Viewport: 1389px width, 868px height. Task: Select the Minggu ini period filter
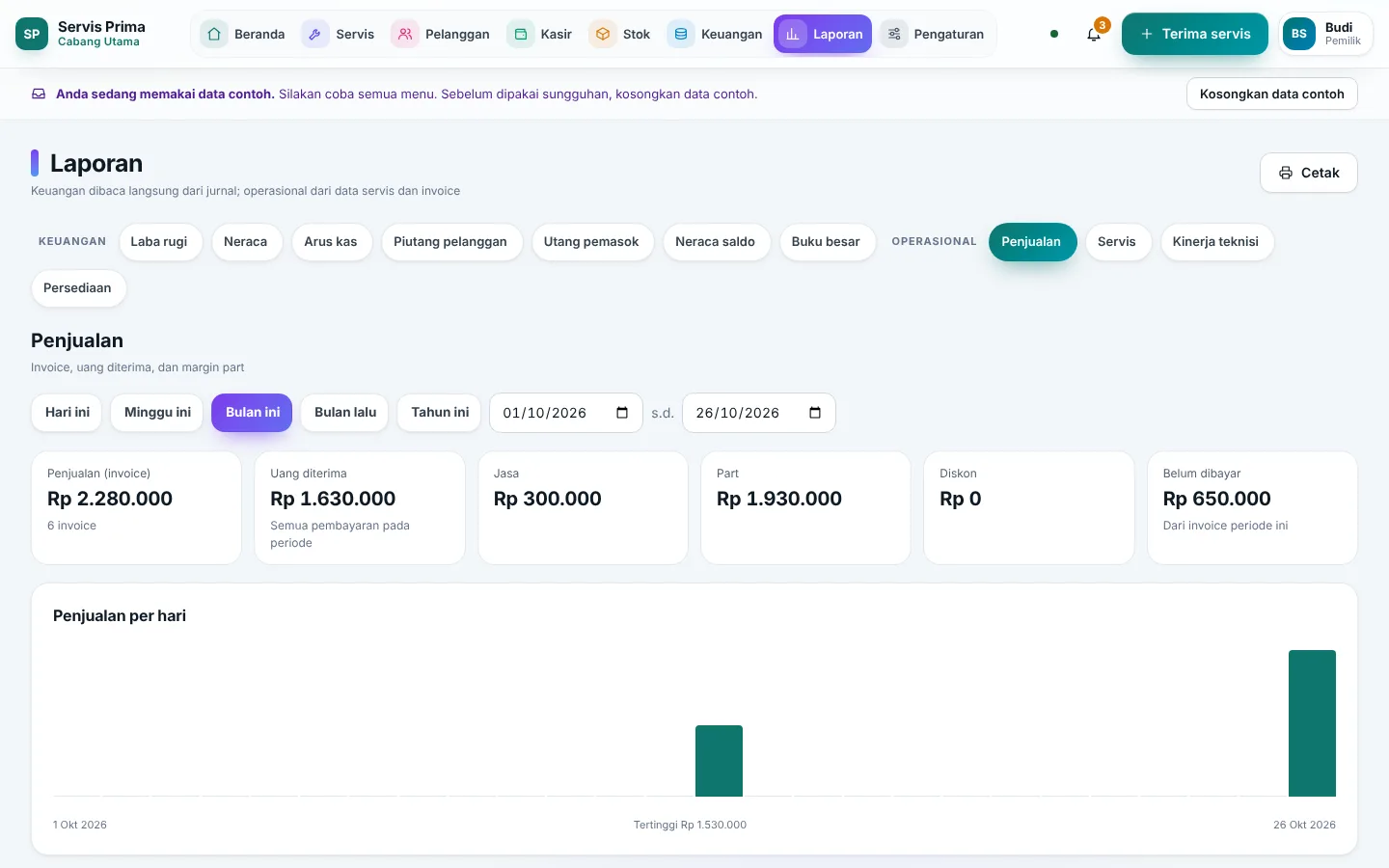point(157,412)
